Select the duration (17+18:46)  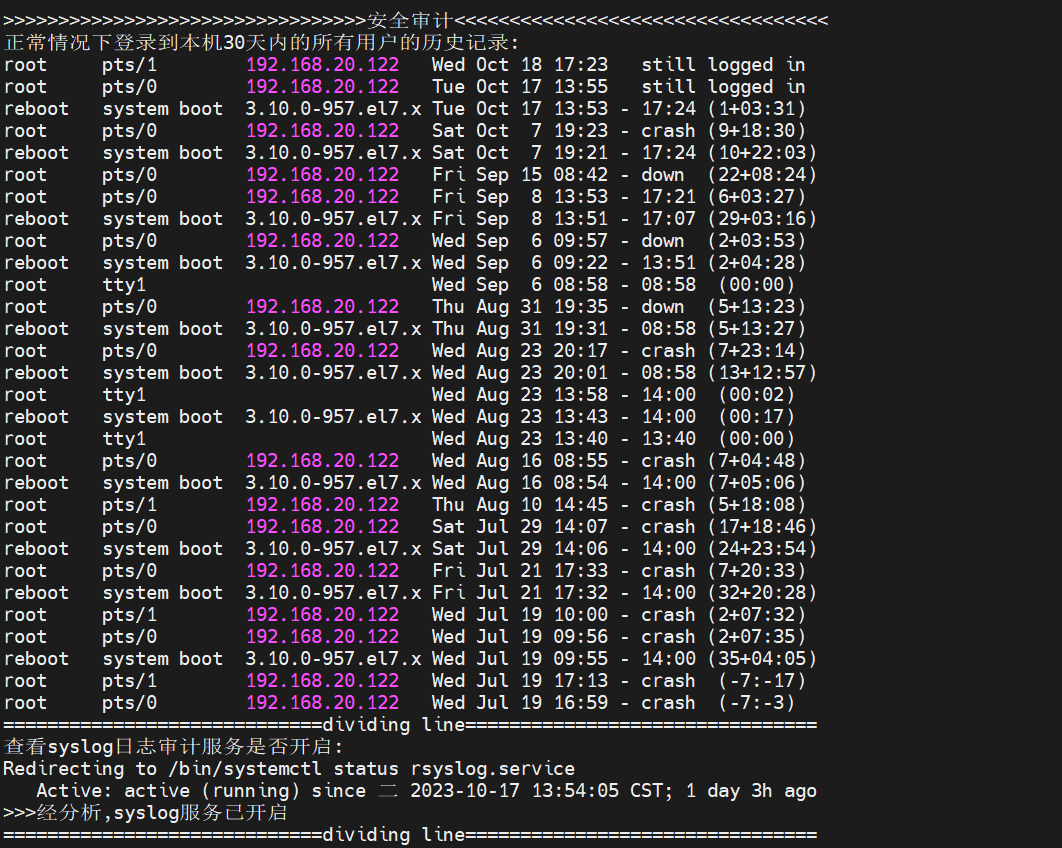762,527
